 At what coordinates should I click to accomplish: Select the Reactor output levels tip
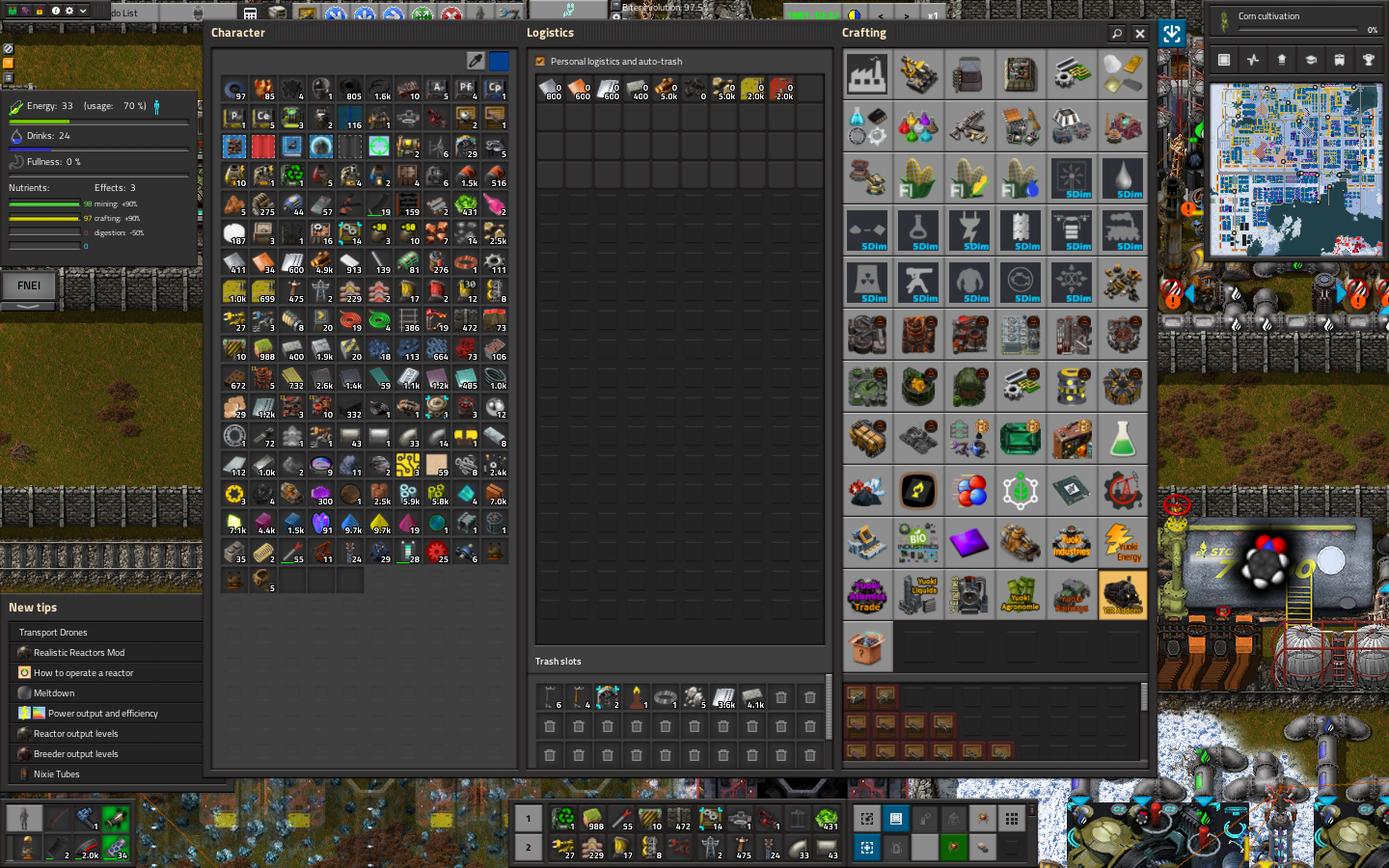tap(105, 734)
